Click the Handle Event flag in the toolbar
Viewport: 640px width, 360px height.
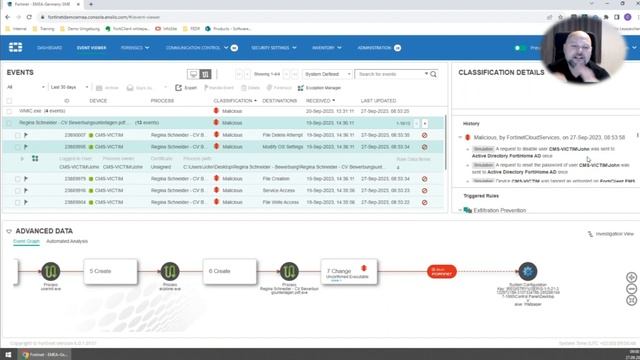[x=206, y=88]
